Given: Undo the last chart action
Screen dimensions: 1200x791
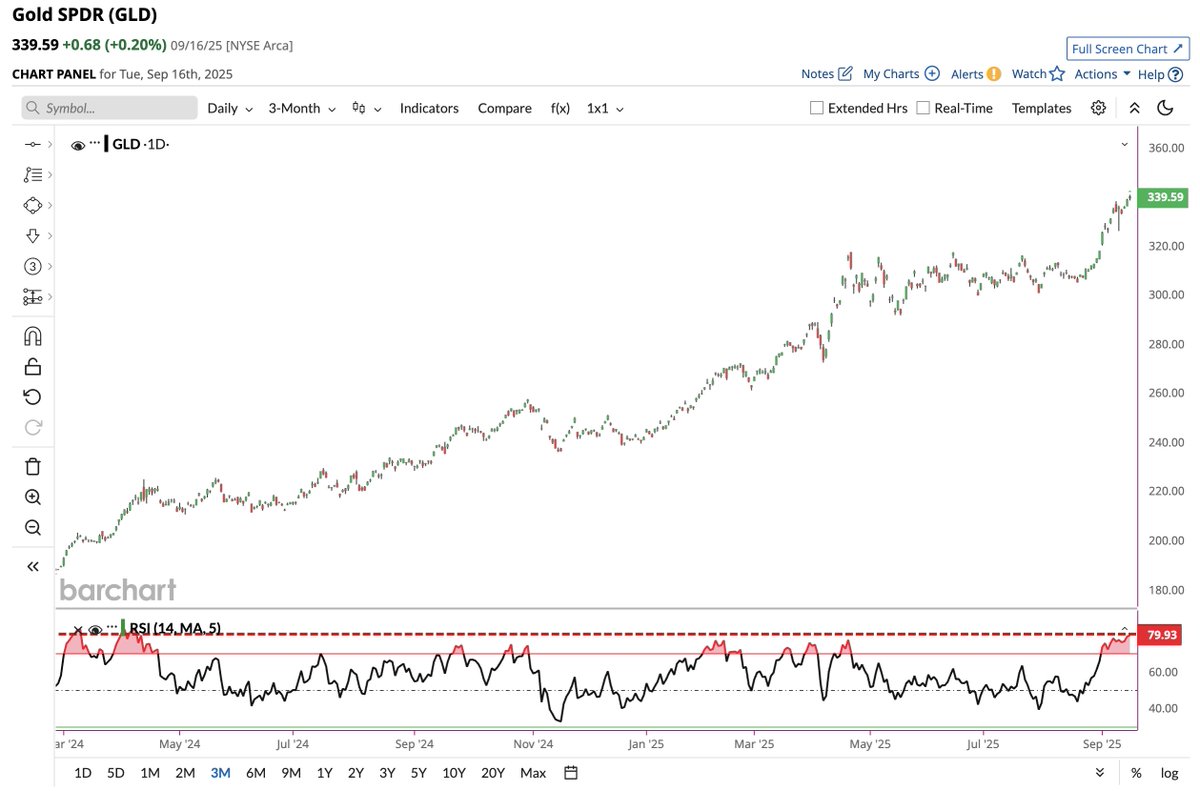Looking at the screenshot, I should pos(32,397).
